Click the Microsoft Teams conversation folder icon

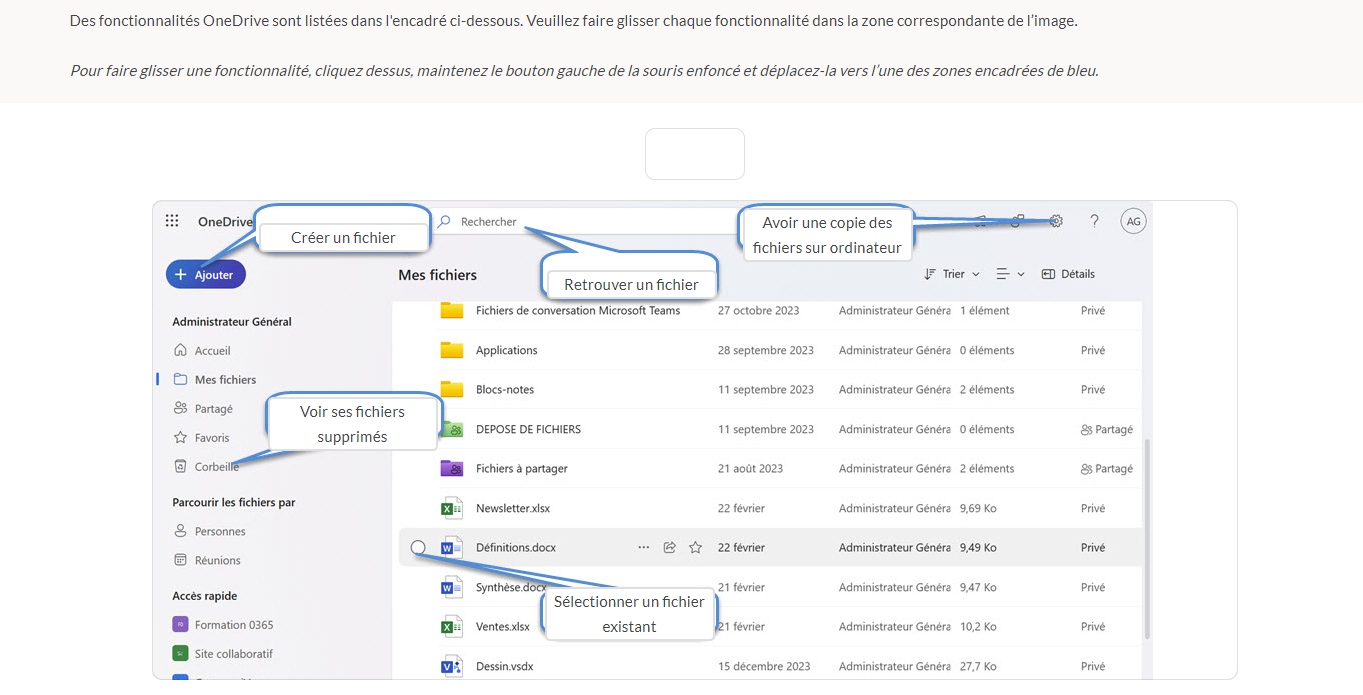point(452,310)
